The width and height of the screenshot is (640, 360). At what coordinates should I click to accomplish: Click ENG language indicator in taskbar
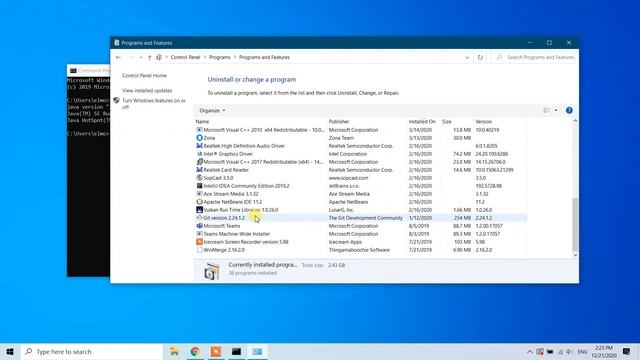point(582,352)
